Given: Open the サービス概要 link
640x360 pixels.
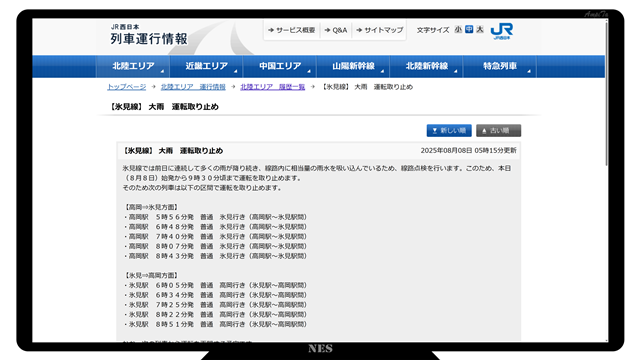Looking at the screenshot, I should pos(292,30).
